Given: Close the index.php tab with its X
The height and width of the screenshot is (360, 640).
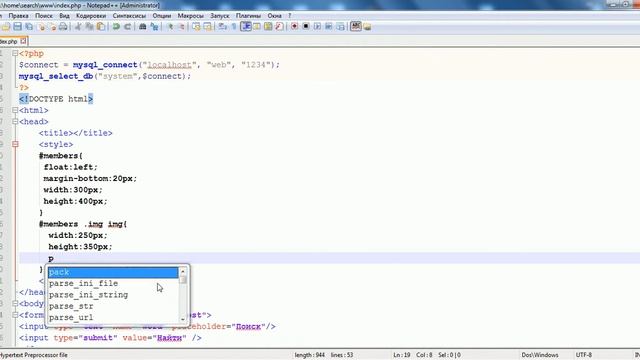Looking at the screenshot, I should click(23, 41).
